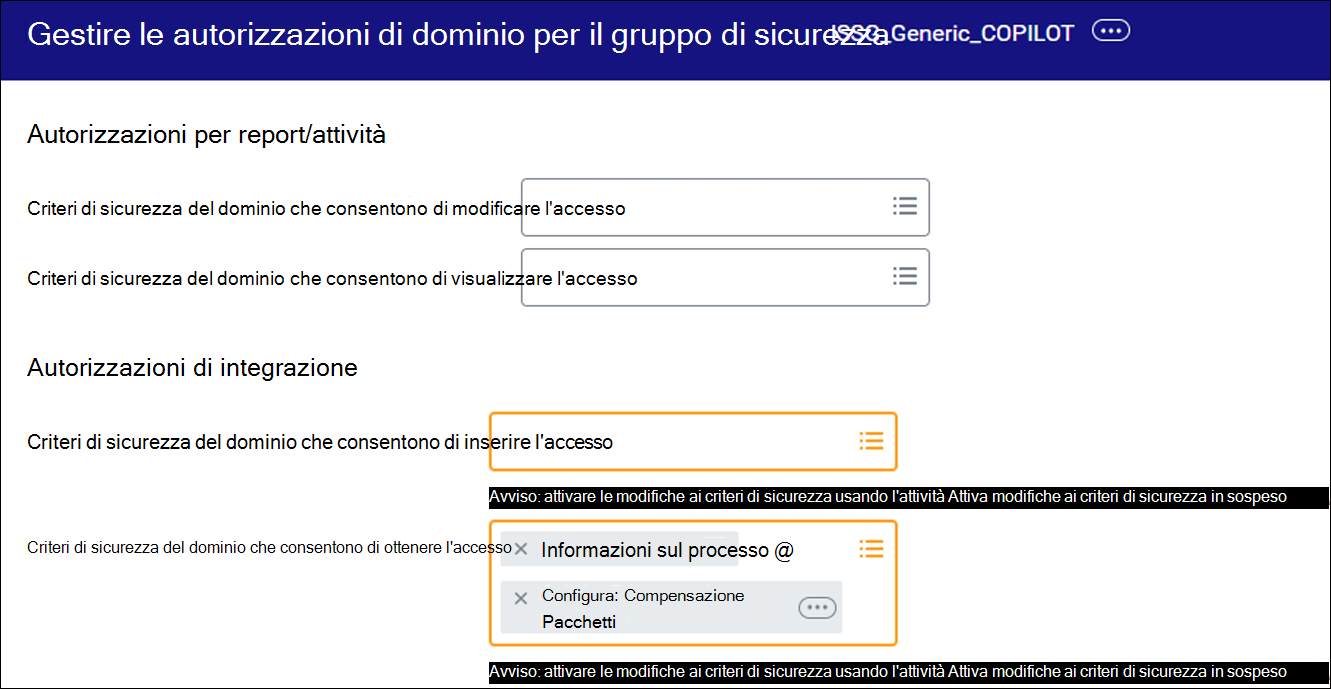Open related actions menu beside ISSG_Generic_COPILOT

click(x=1111, y=31)
